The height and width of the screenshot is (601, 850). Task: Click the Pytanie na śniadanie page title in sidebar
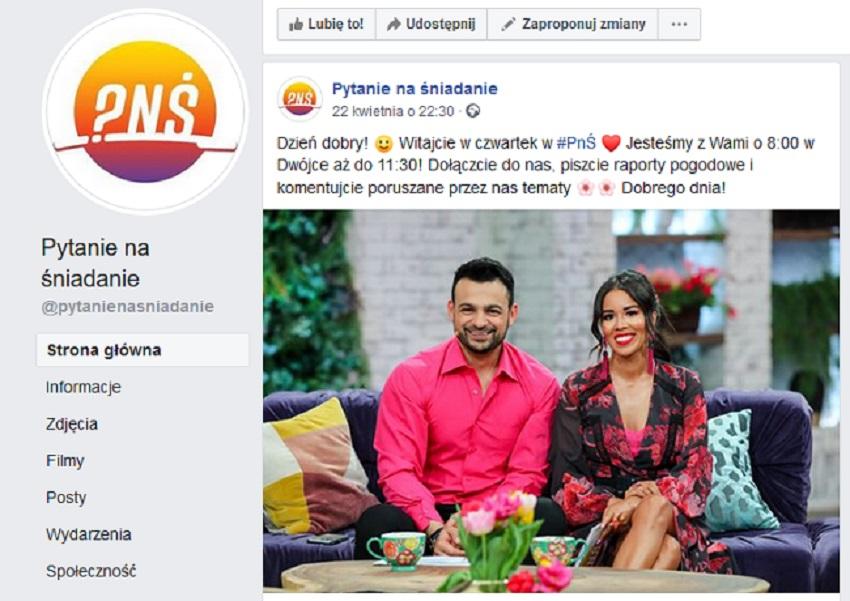95,263
